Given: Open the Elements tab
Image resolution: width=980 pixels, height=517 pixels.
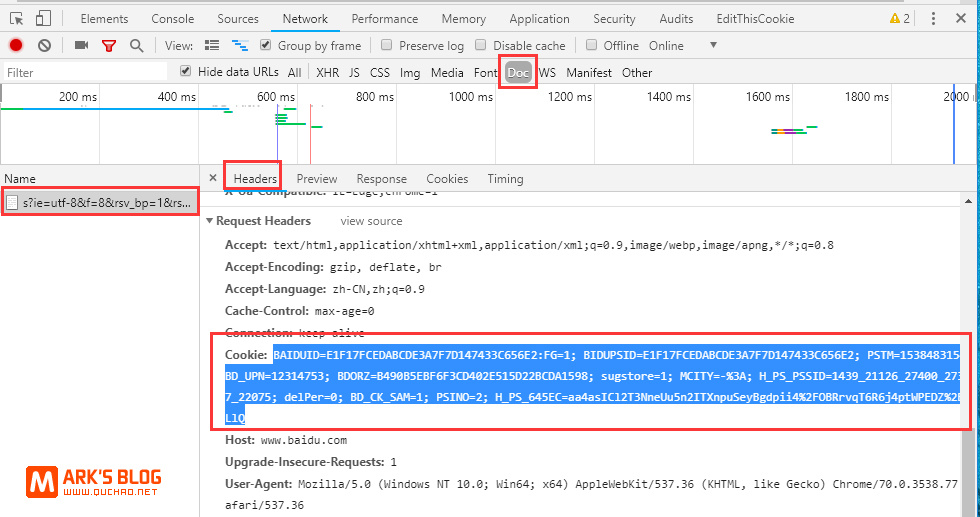Looking at the screenshot, I should pyautogui.click(x=104, y=19).
